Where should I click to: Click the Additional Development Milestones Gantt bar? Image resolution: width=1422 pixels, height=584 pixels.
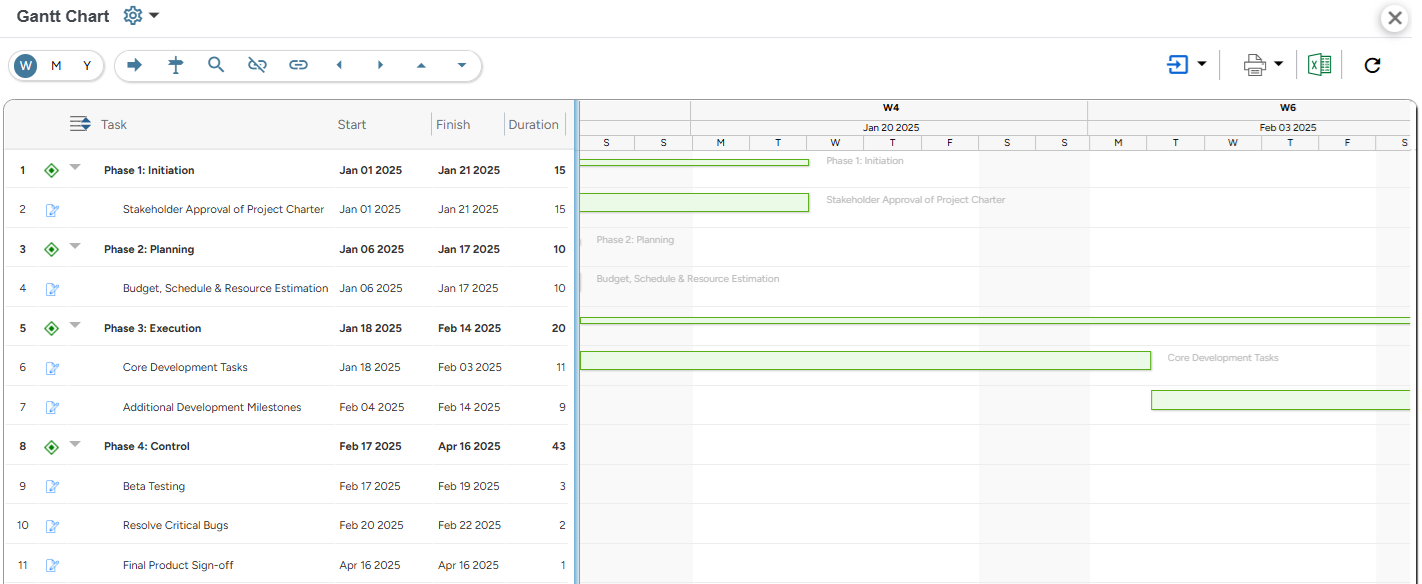(x=1281, y=400)
